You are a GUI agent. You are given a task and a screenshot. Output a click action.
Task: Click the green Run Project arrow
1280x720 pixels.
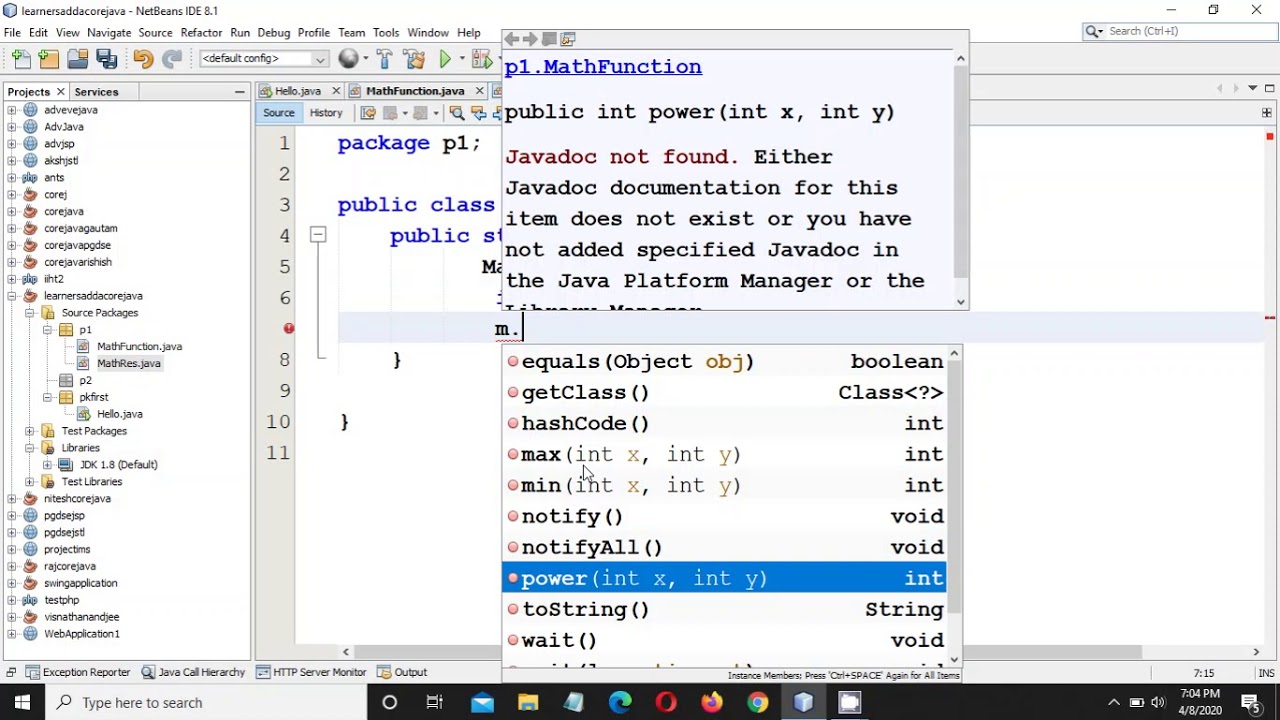point(445,60)
